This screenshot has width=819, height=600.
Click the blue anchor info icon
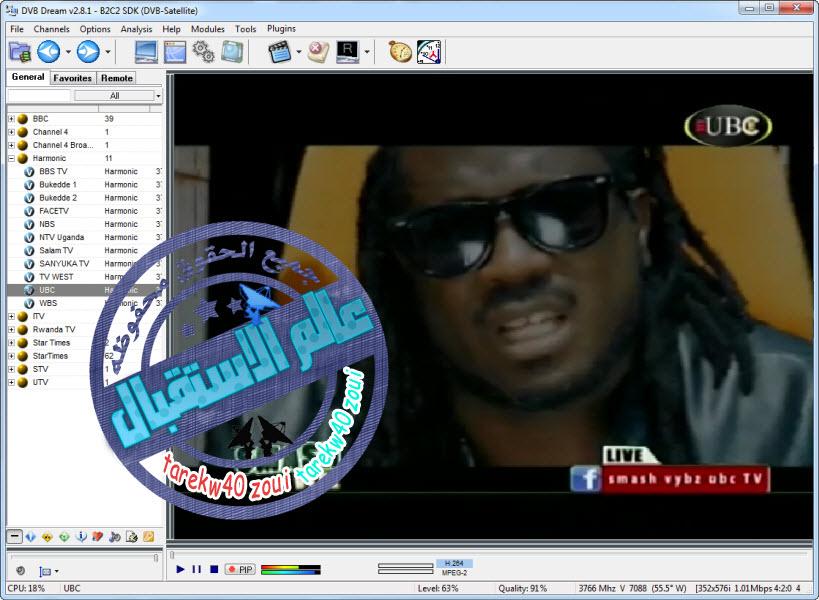(81, 537)
